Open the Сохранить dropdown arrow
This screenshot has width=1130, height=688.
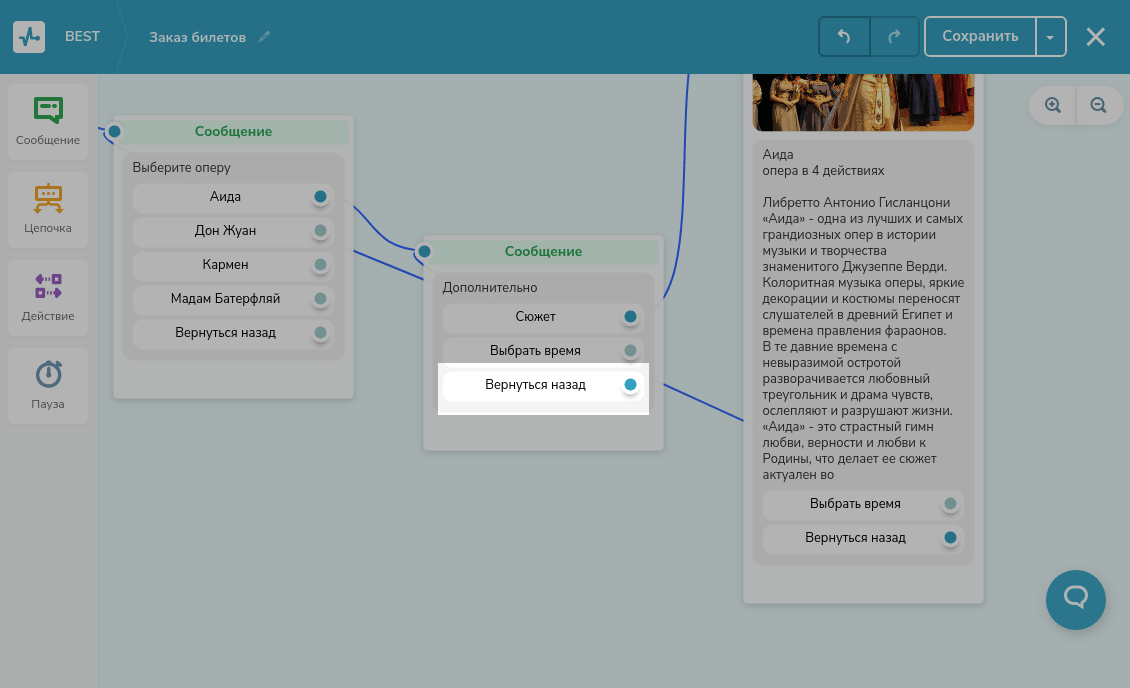(x=1050, y=37)
